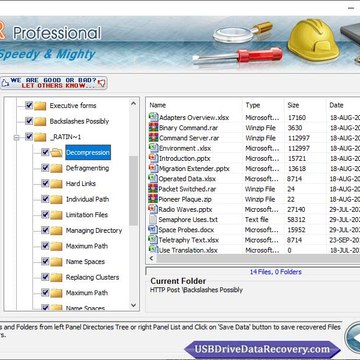Uncheck the _RATIN~1 checkbox
360x360 pixels.
tap(29, 136)
